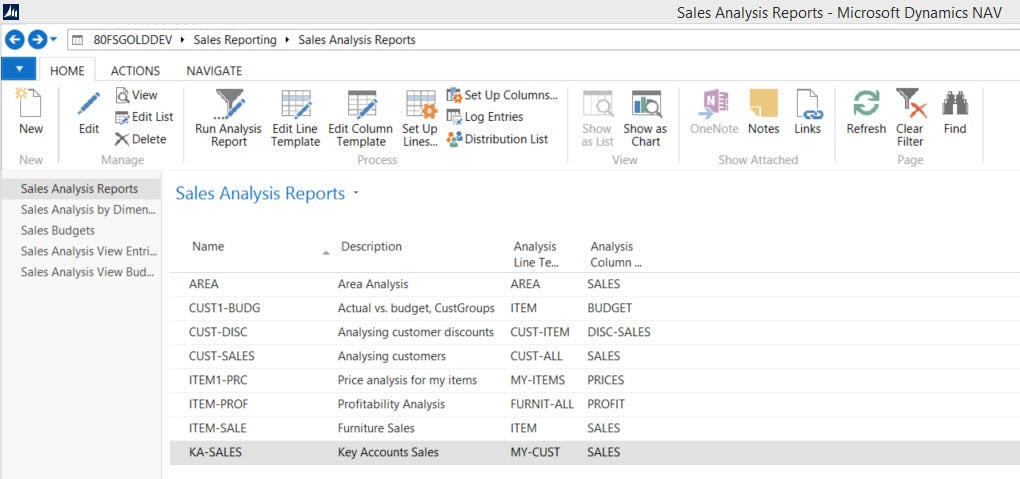Select ITEM1-PRC row
1020x479 pixels.
point(595,380)
